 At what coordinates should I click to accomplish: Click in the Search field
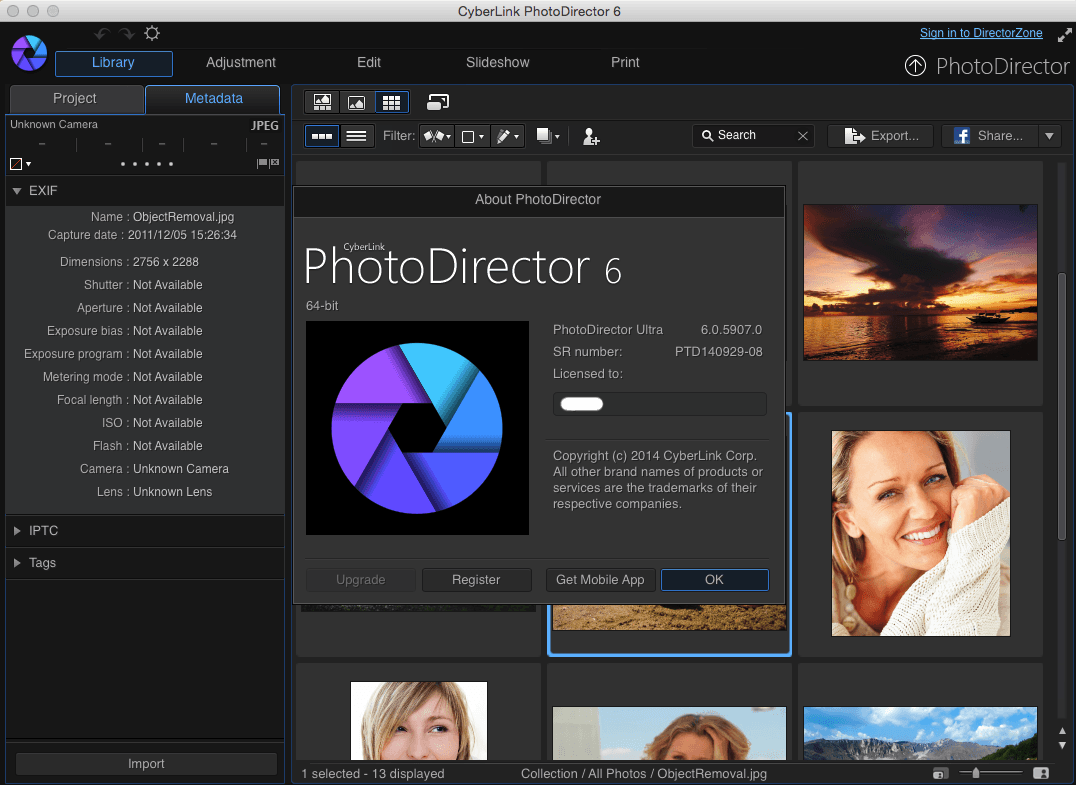pos(754,136)
